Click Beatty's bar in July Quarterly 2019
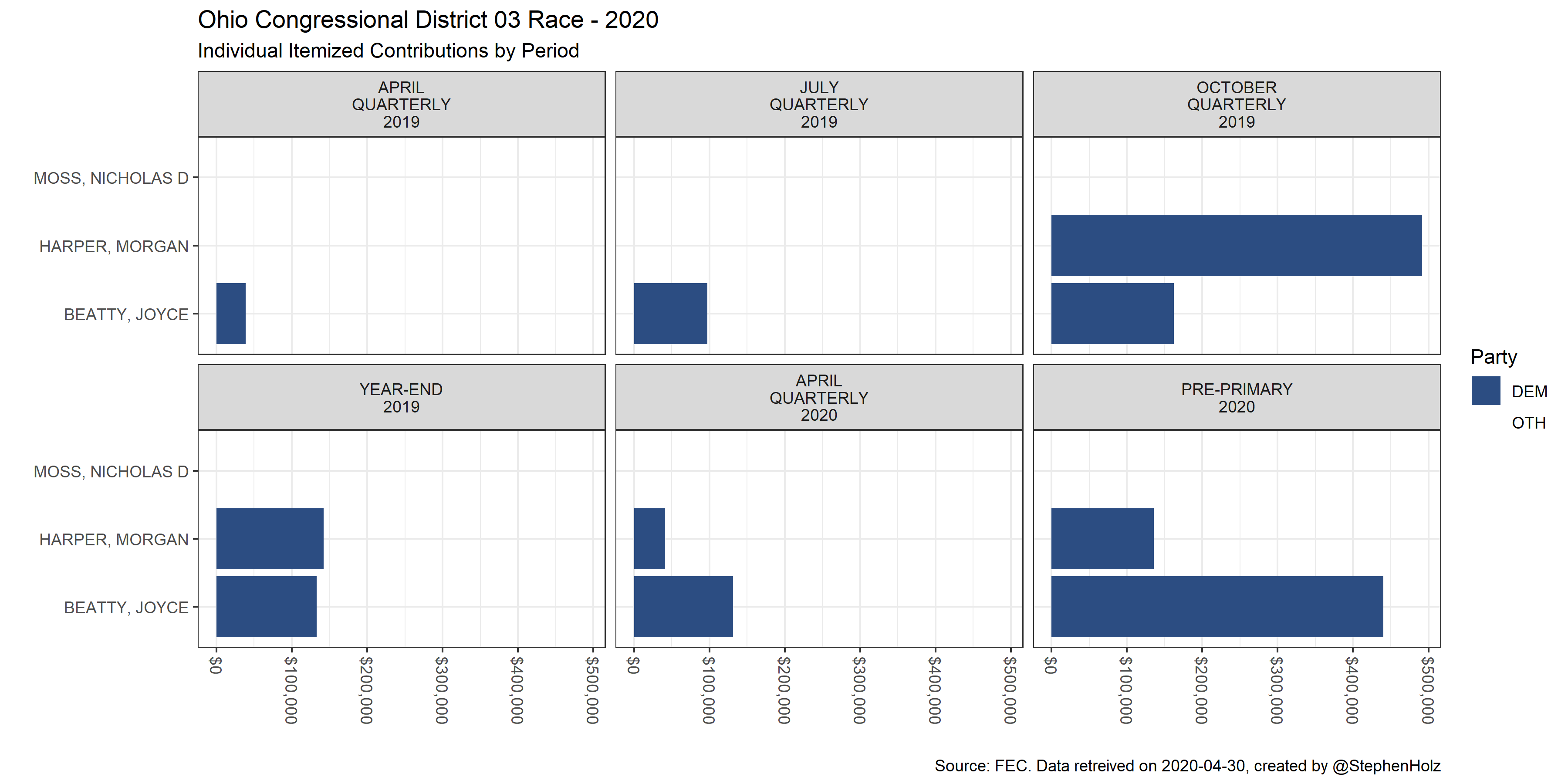This screenshot has width=1568, height=784. [670, 314]
